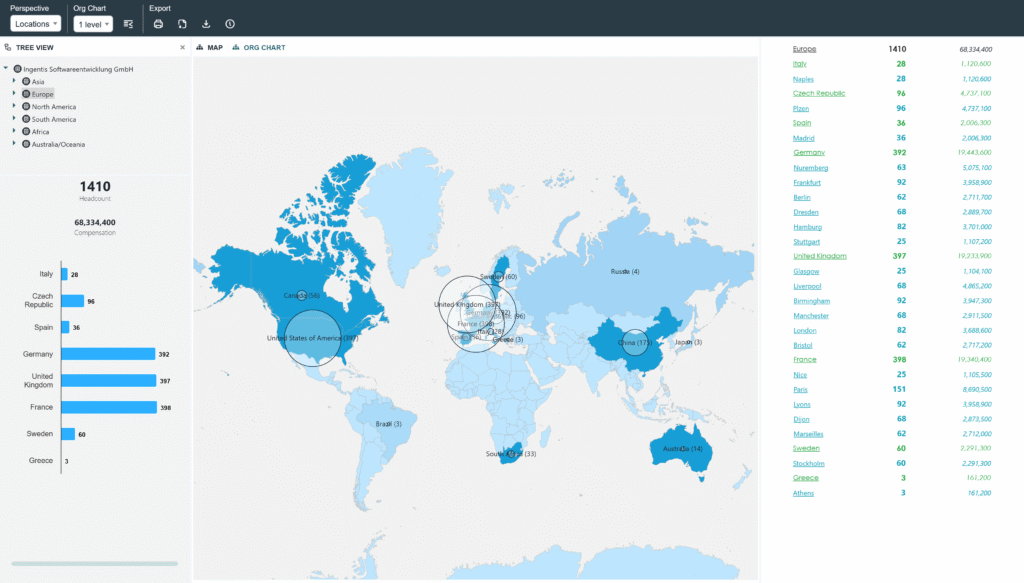Open the Marseilles link
Viewport: 1024px width, 583px height.
[808, 434]
